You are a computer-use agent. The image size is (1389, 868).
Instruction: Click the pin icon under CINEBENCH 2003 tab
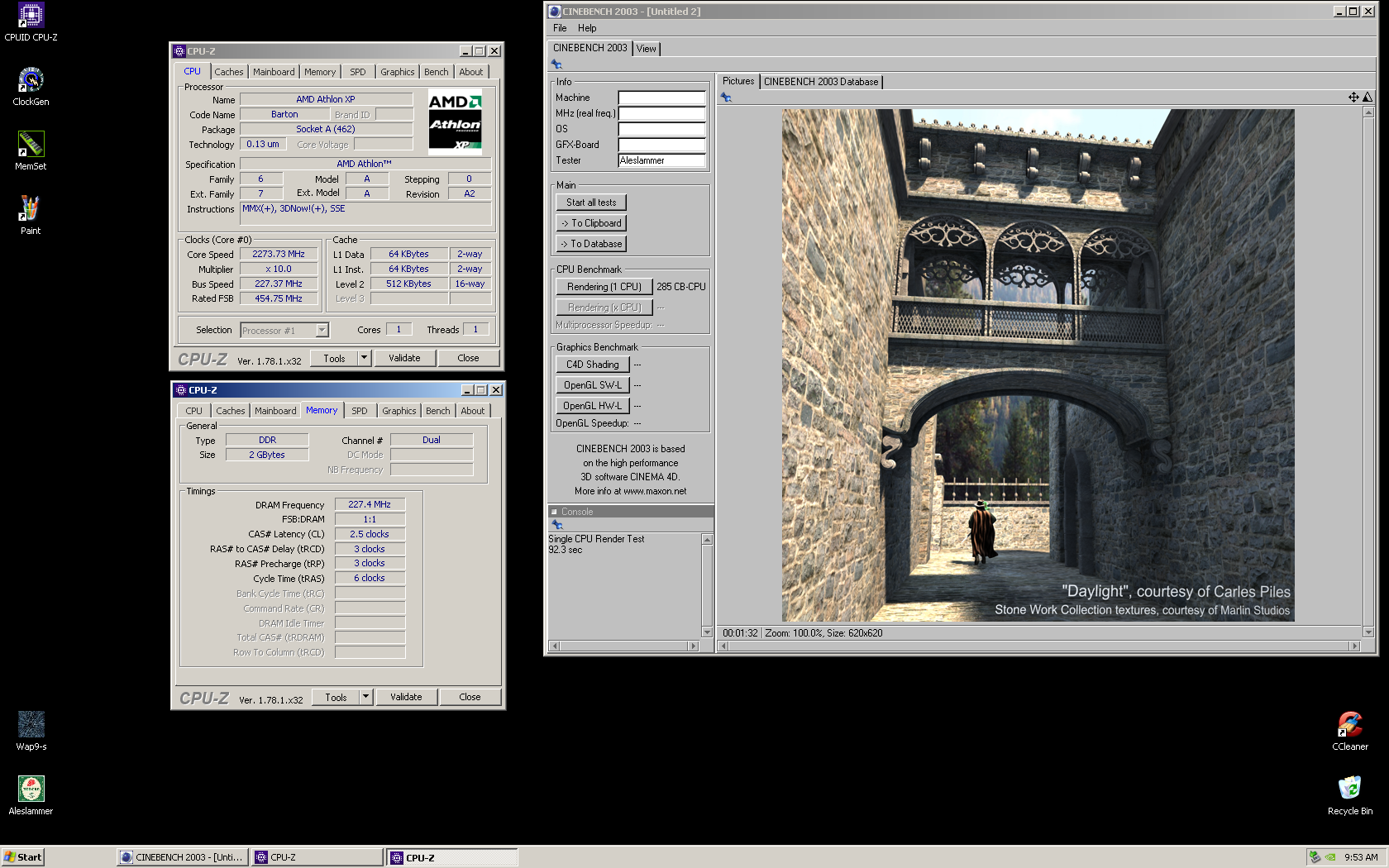tap(556, 64)
